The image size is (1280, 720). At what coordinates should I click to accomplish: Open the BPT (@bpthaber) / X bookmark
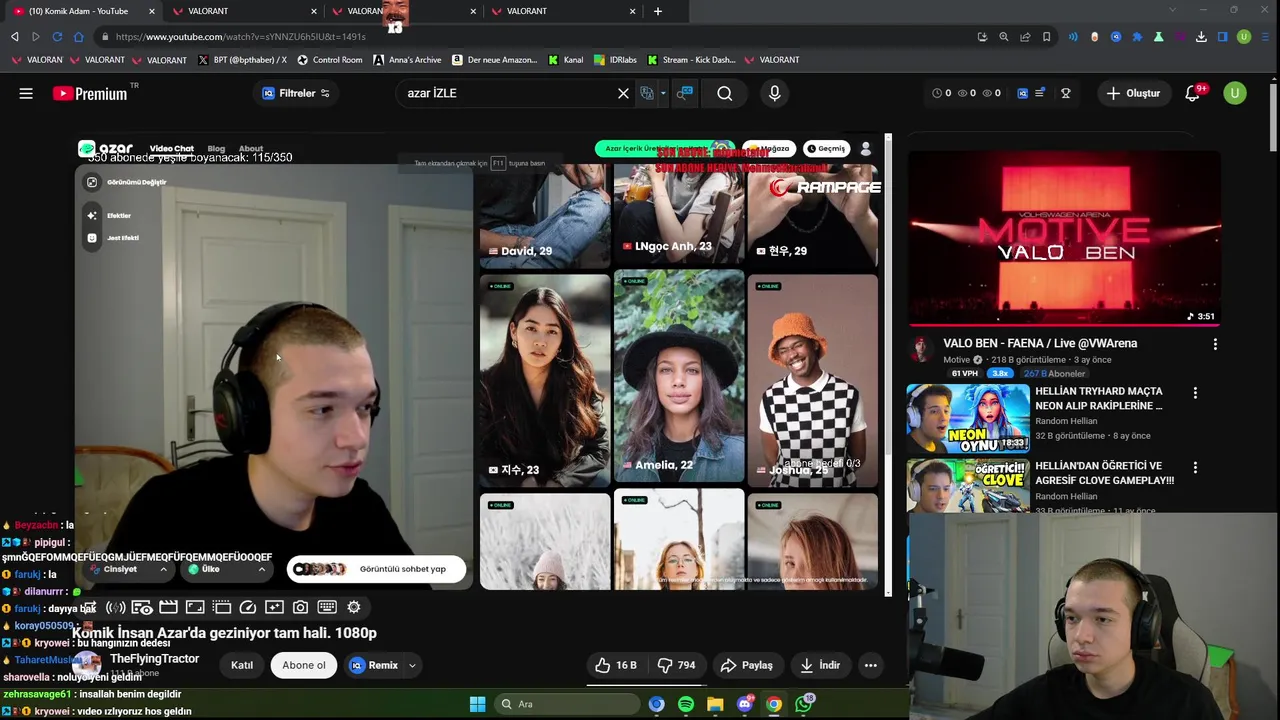pos(243,60)
